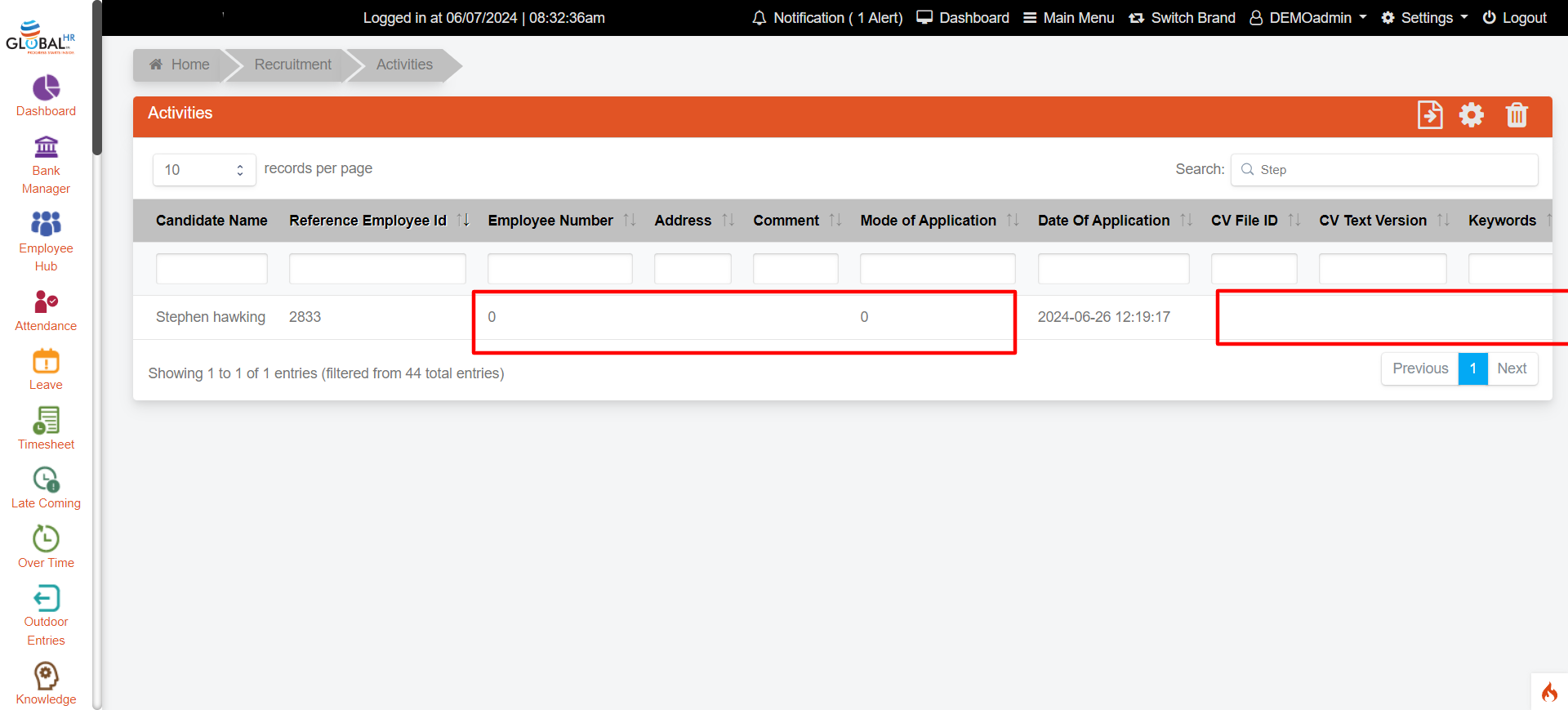
Task: Expand the DEMOadmin user dropdown
Action: 1308,18
